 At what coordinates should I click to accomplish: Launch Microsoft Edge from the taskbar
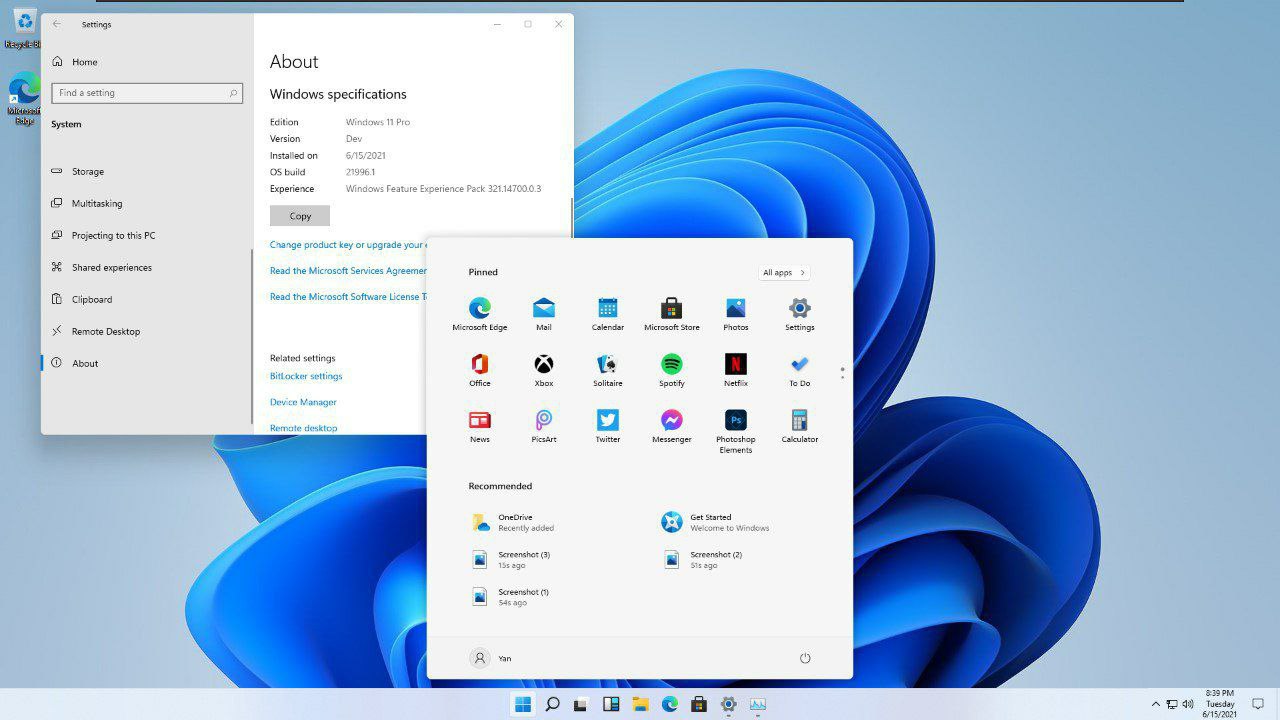[670, 704]
